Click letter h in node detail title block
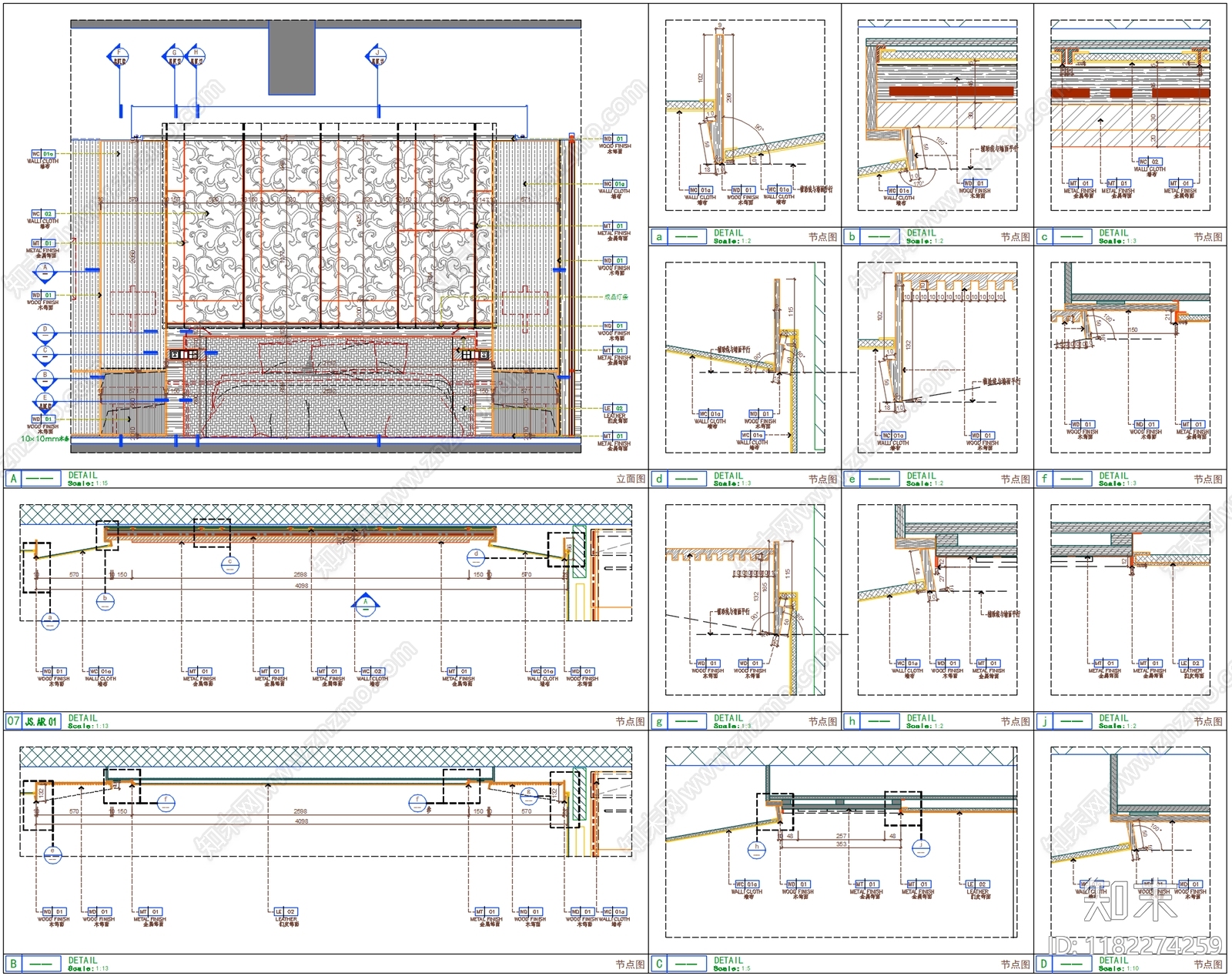Viewport: 1232px width, 976px height. click(x=852, y=721)
